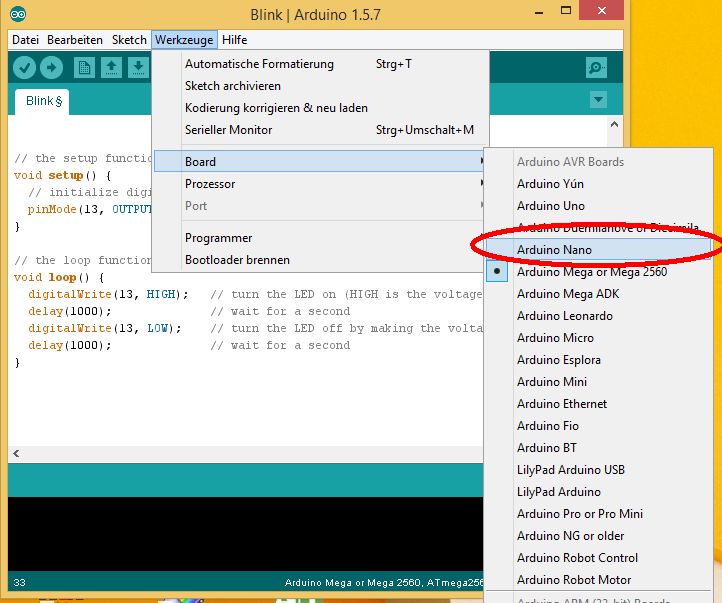722x603 pixels.
Task: Click the Verify checkmark icon
Action: pos(24,68)
